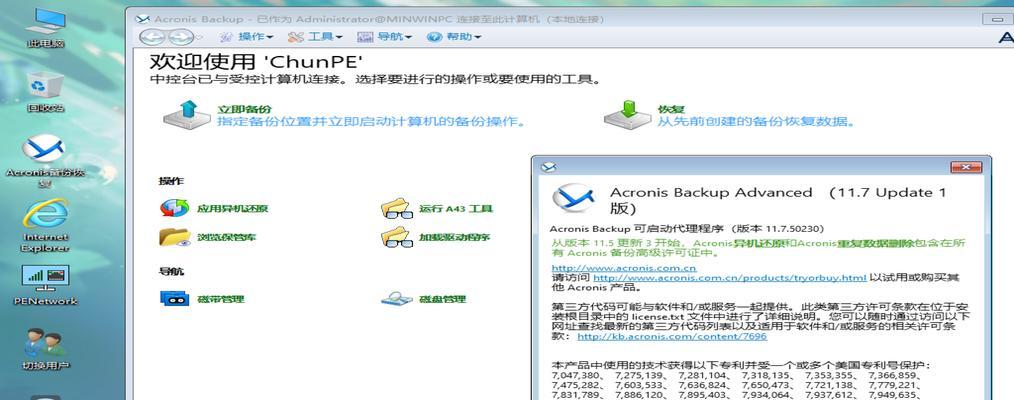Click the 磁带管理 tape icon
This screenshot has height=400, width=1014.
(175, 299)
